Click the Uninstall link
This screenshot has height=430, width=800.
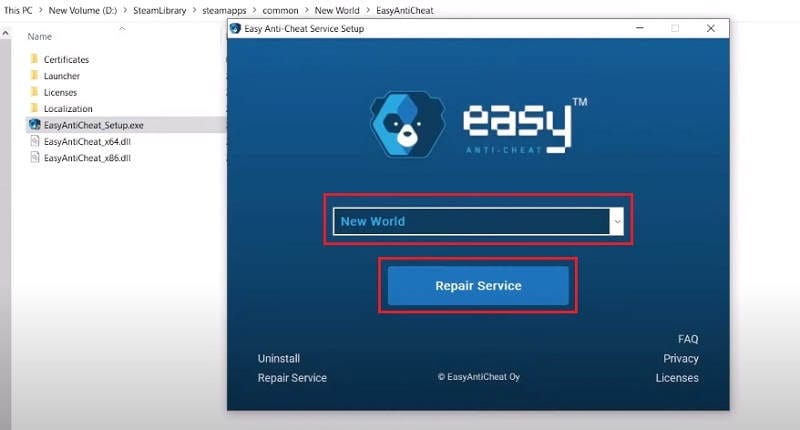tap(279, 359)
